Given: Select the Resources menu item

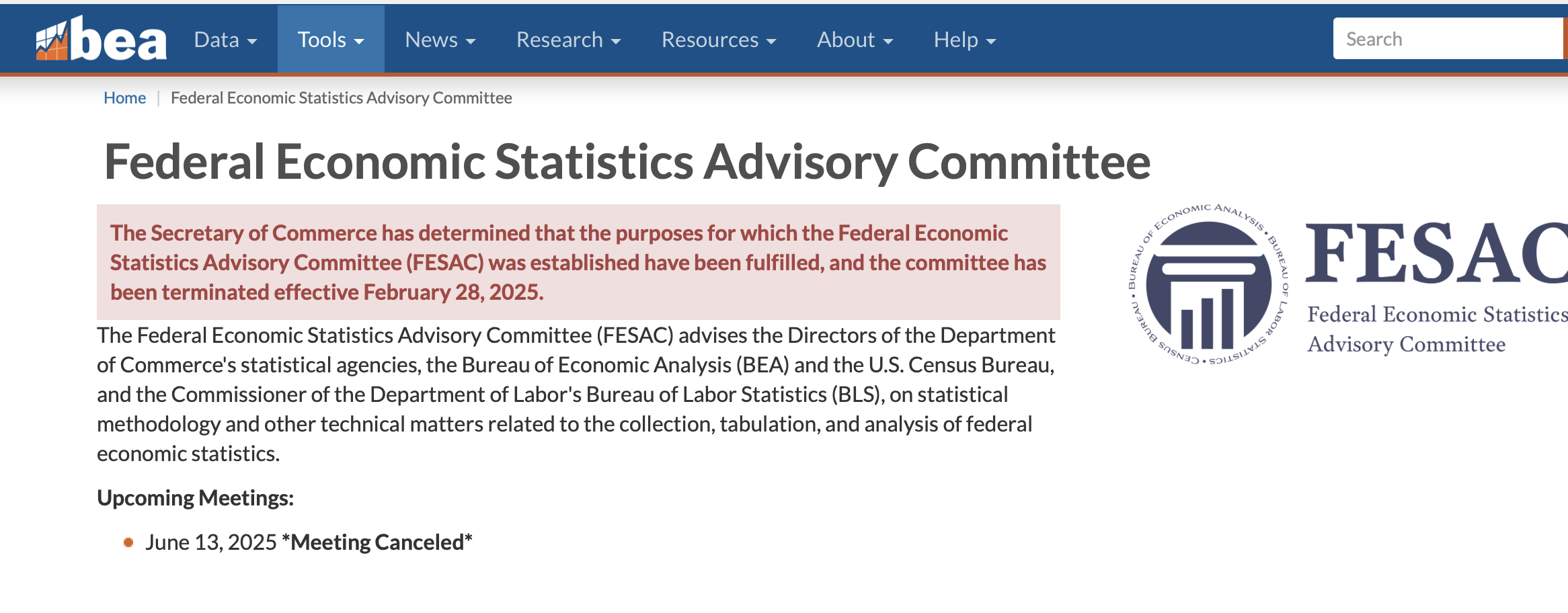Looking at the screenshot, I should coord(718,40).
